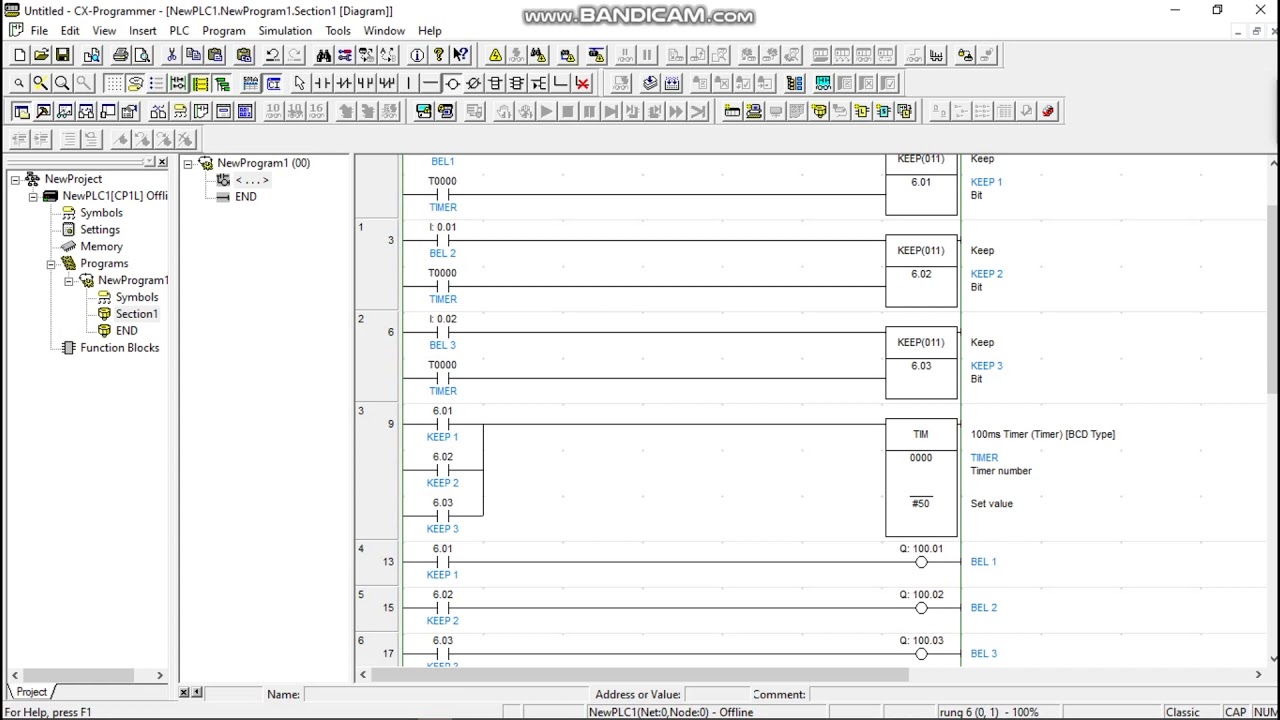The height and width of the screenshot is (720, 1280).
Task: Save the project with diskette icon
Action: [x=63, y=55]
